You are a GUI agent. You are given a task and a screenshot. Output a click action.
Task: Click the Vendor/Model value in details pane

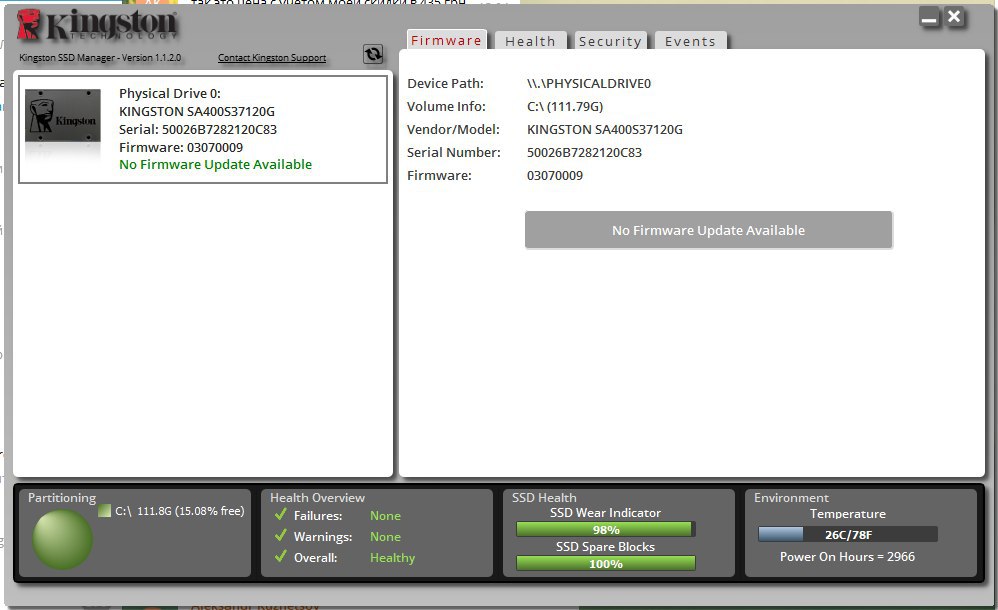(605, 129)
